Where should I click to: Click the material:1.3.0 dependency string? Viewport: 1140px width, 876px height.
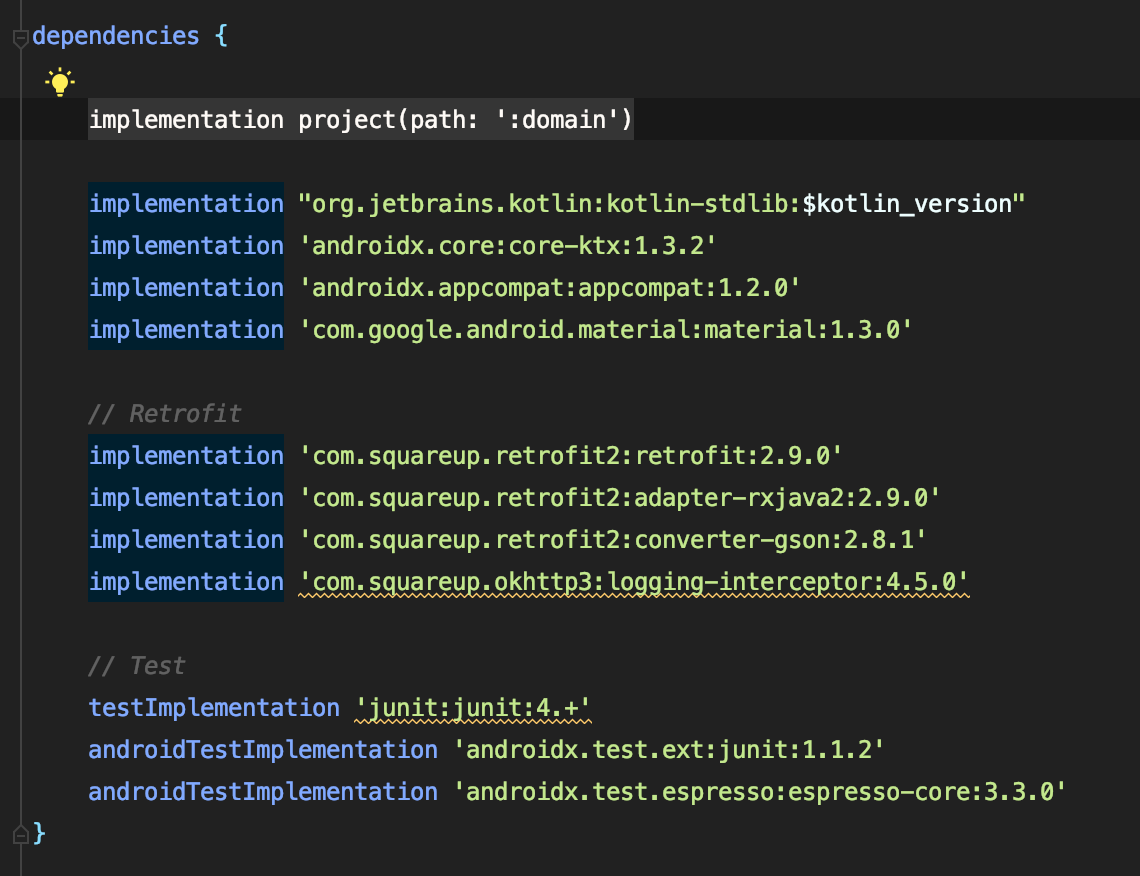click(606, 330)
